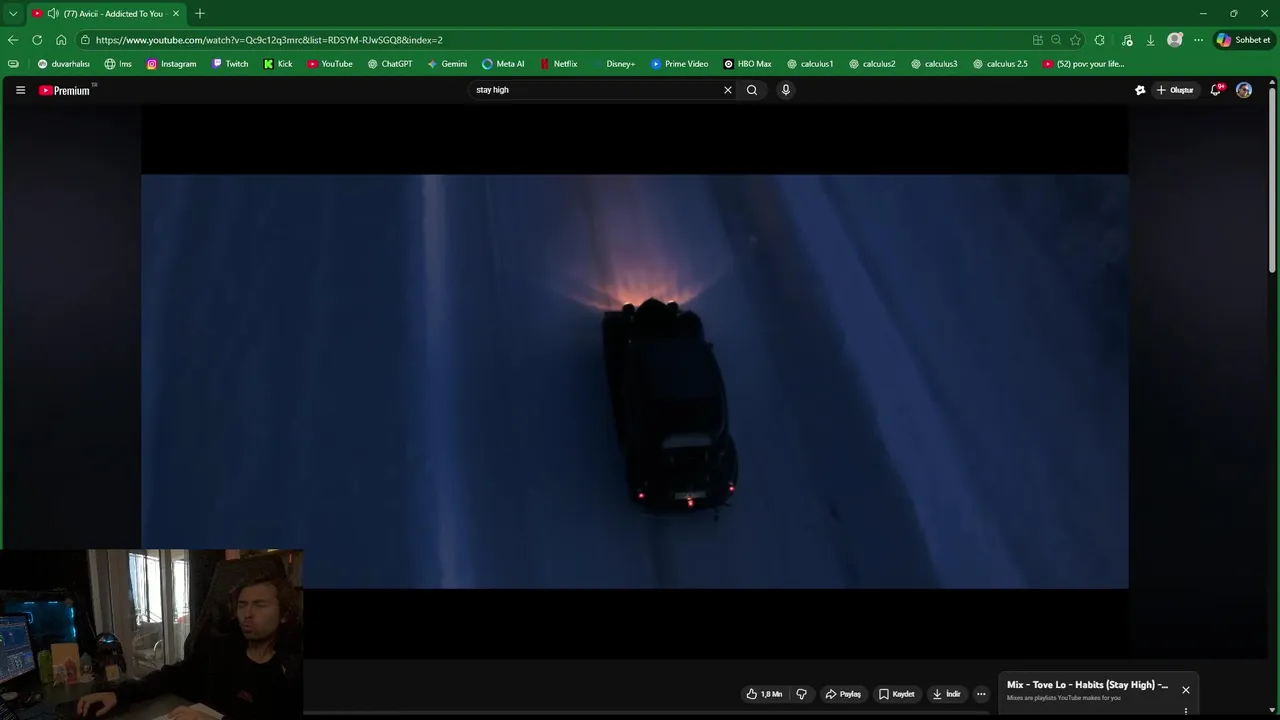Viewport: 1280px width, 720px height.
Task: Open the YouTube account avatar menu
Action: click(x=1244, y=90)
